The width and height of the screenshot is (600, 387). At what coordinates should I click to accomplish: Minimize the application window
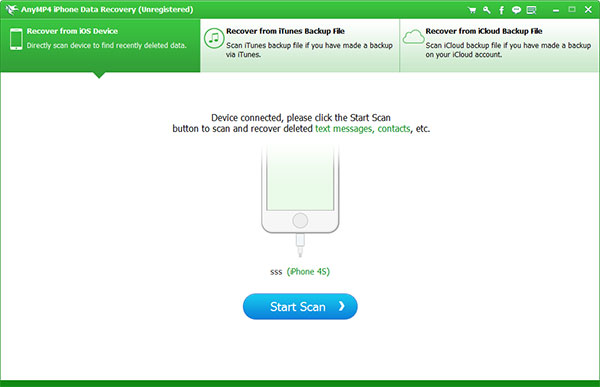coord(556,11)
